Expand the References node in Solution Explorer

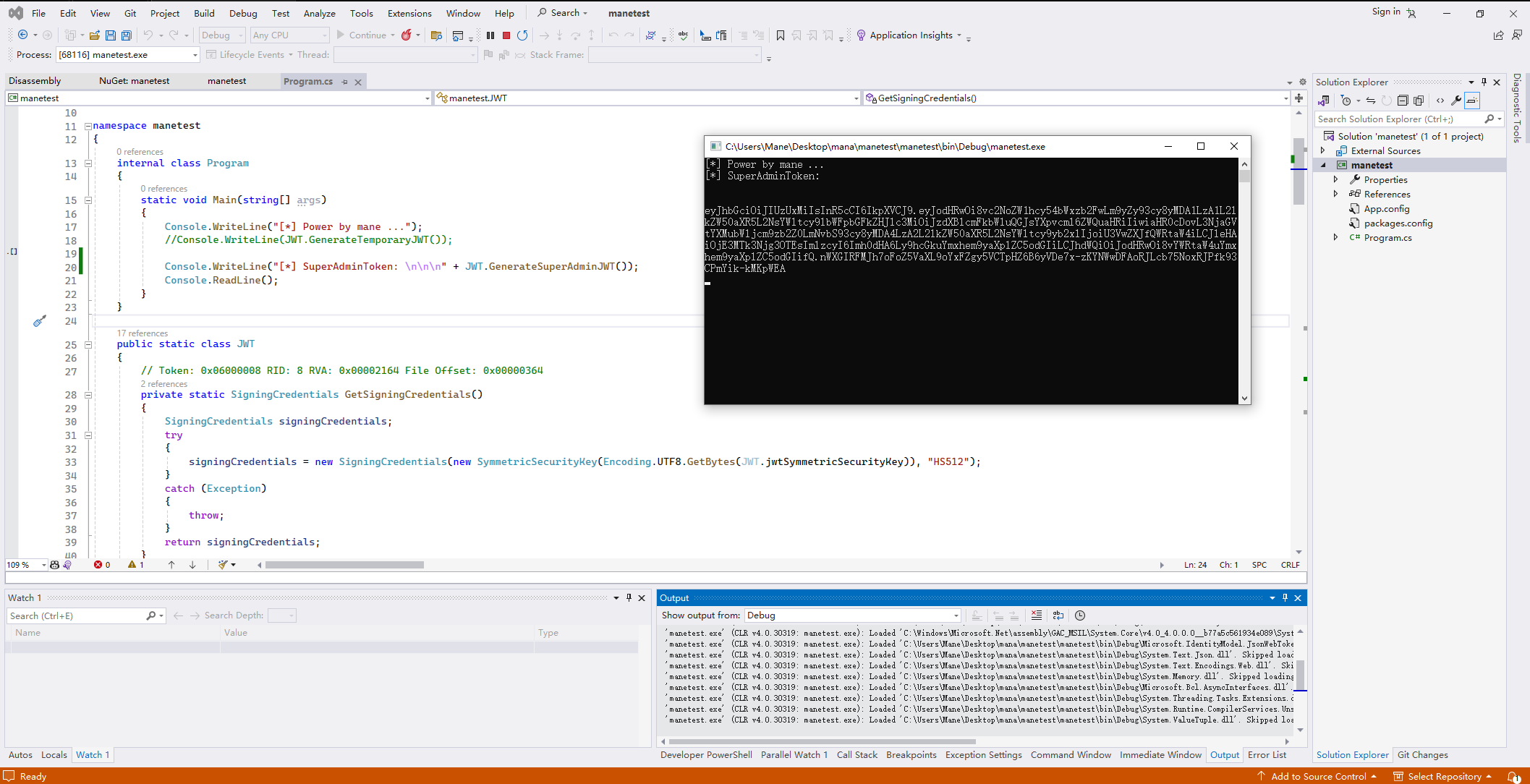(1336, 194)
